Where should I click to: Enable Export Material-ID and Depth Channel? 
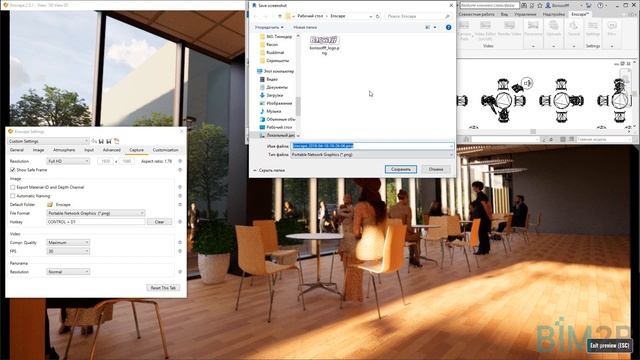point(13,187)
